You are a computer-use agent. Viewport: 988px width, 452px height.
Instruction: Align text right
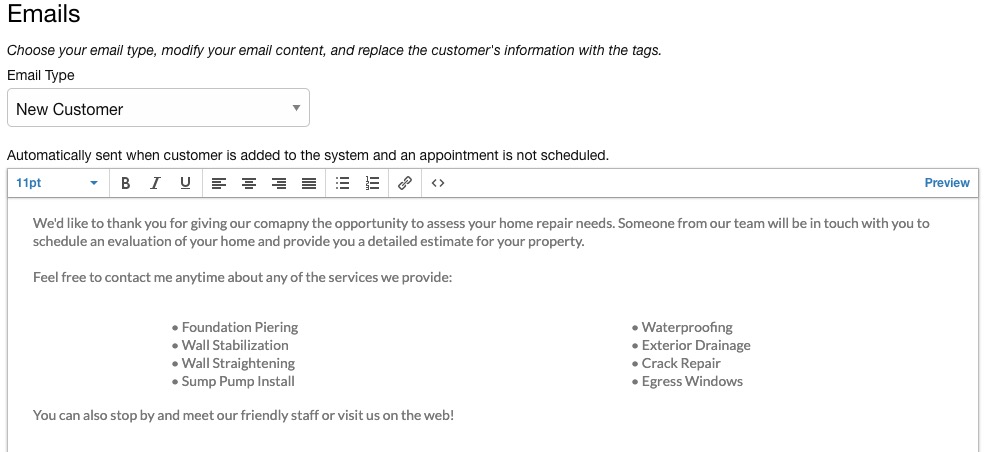click(x=279, y=183)
